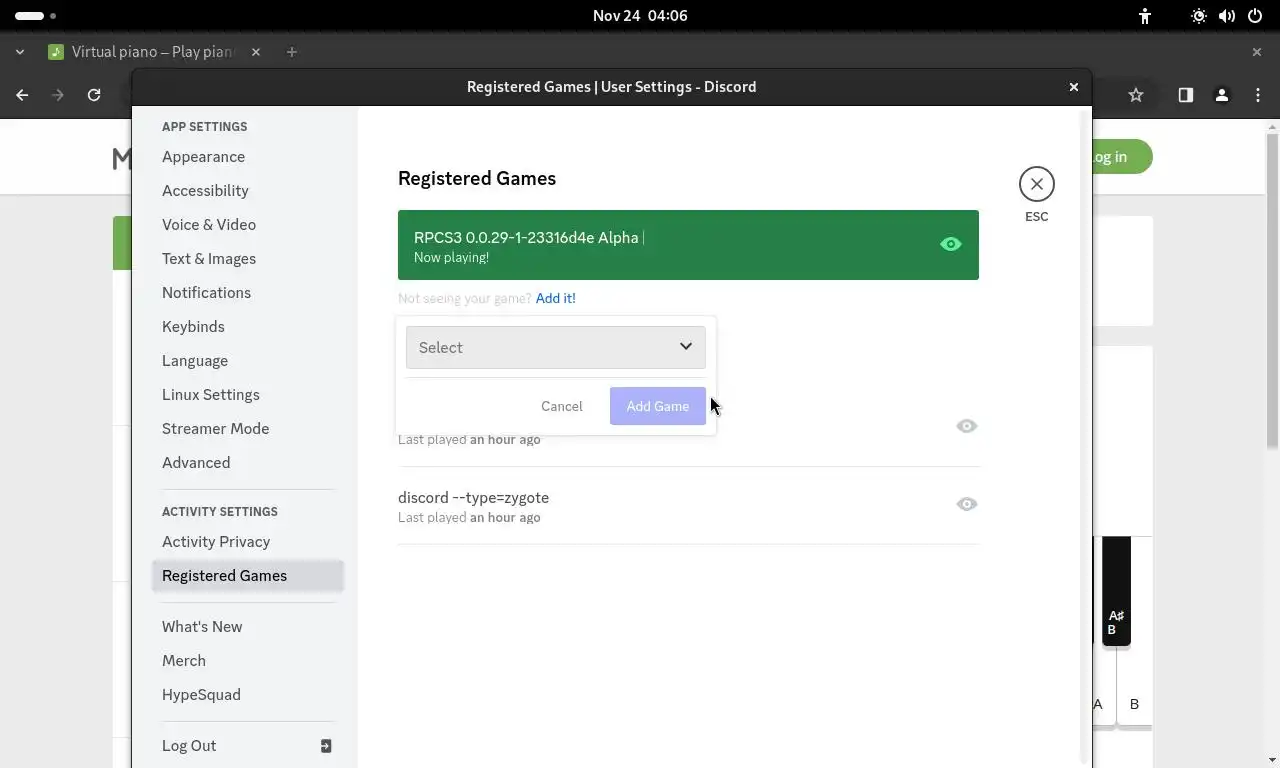The image size is (1280, 768).
Task: Toggle eye icon beside the Add Game popup
Action: click(x=966, y=426)
